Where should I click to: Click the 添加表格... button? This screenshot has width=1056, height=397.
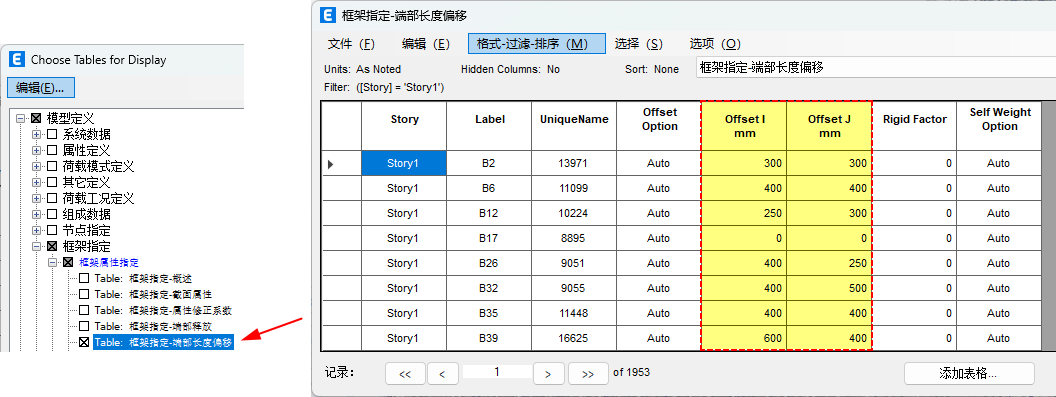(x=968, y=373)
